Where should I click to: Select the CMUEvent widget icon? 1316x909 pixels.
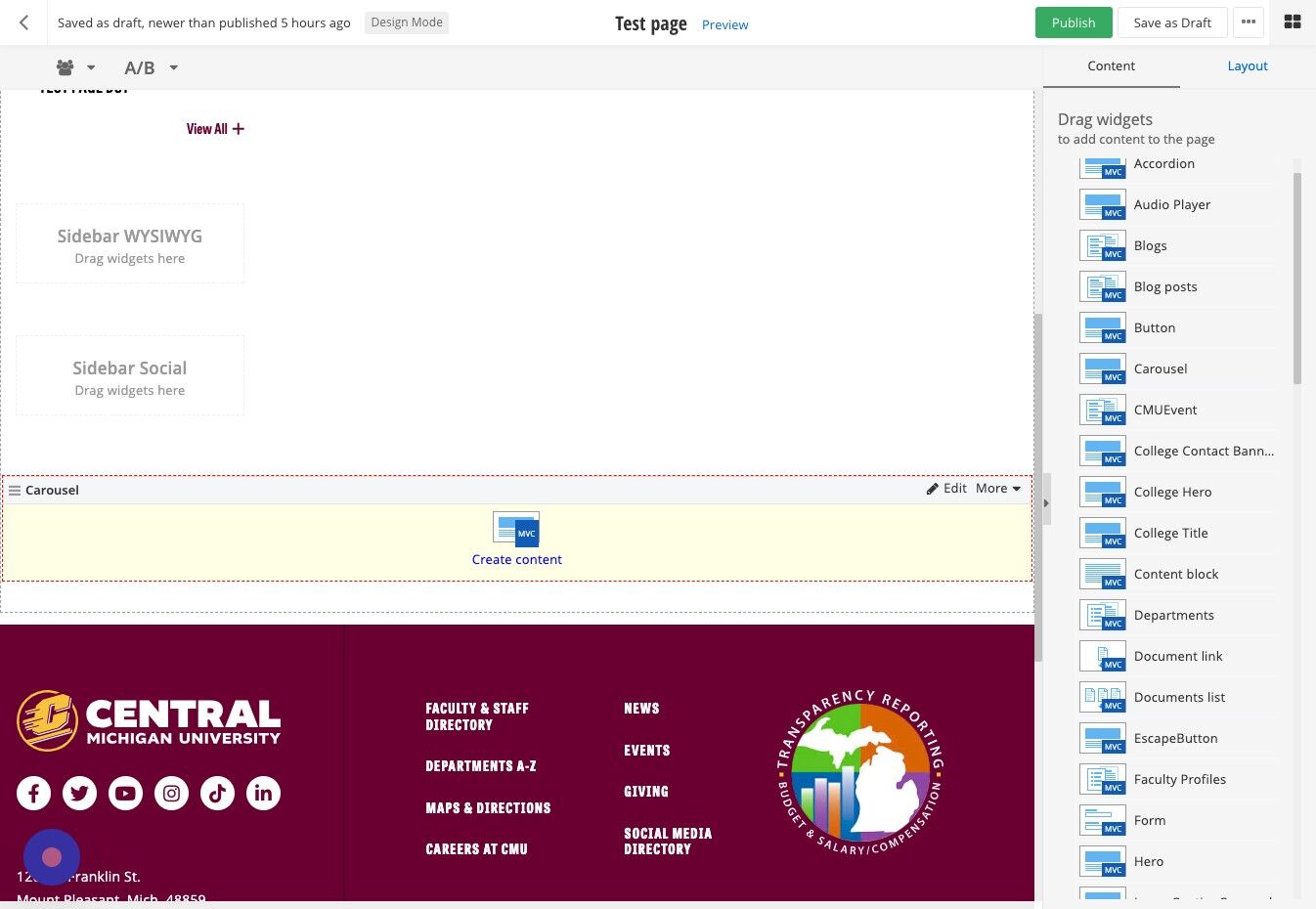[1103, 410]
